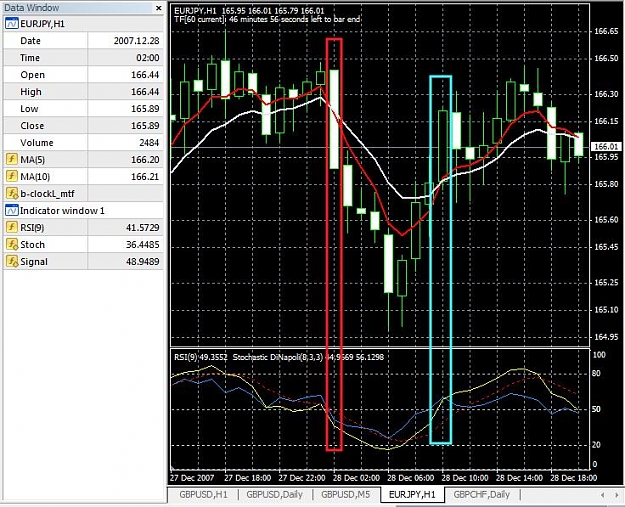Click the MA(5) indicator icon
This screenshot has width=625, height=507.
tap(12, 159)
